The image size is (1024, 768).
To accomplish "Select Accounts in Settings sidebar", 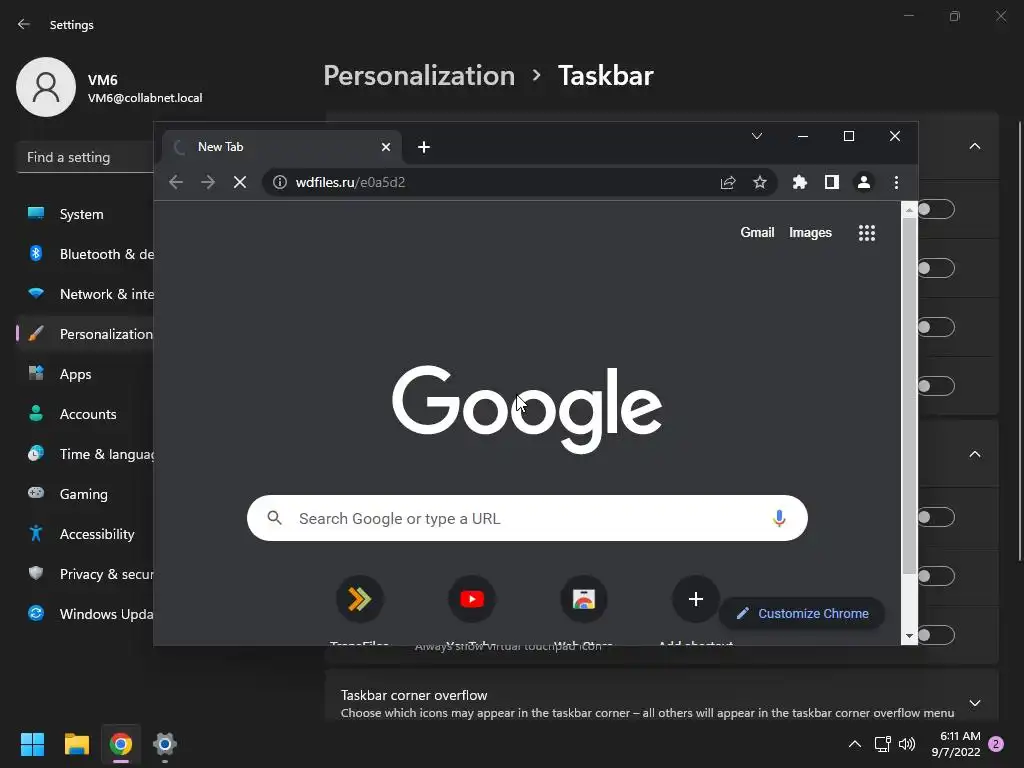I will tap(85, 414).
